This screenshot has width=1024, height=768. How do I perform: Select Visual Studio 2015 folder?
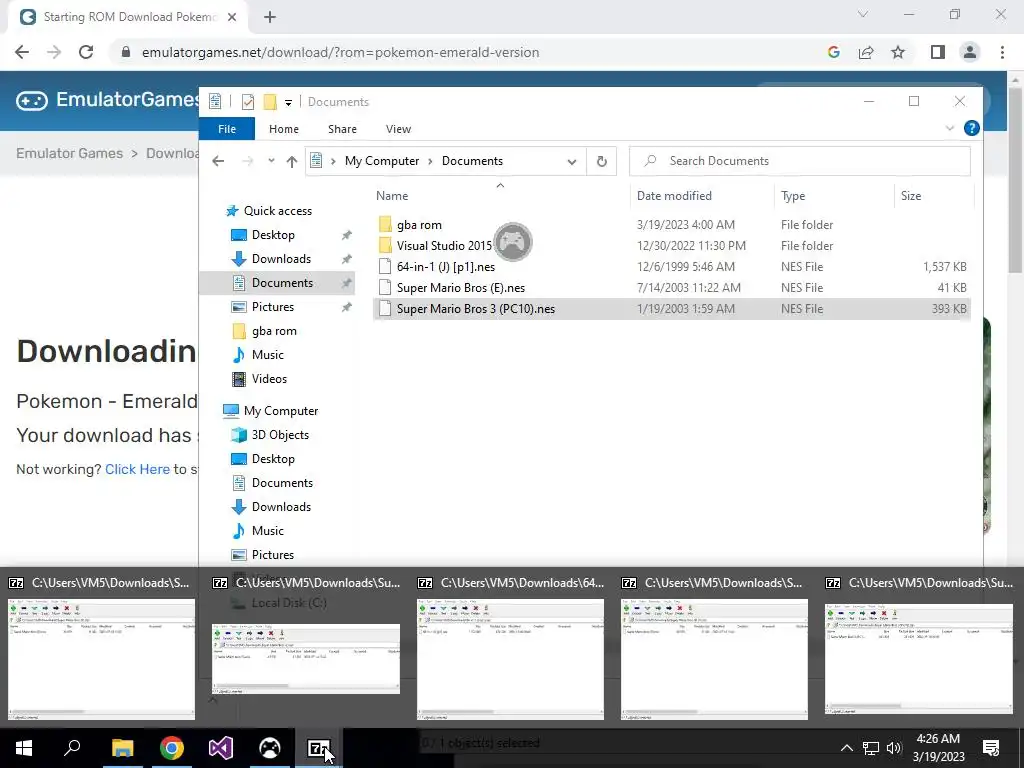(671, 246)
